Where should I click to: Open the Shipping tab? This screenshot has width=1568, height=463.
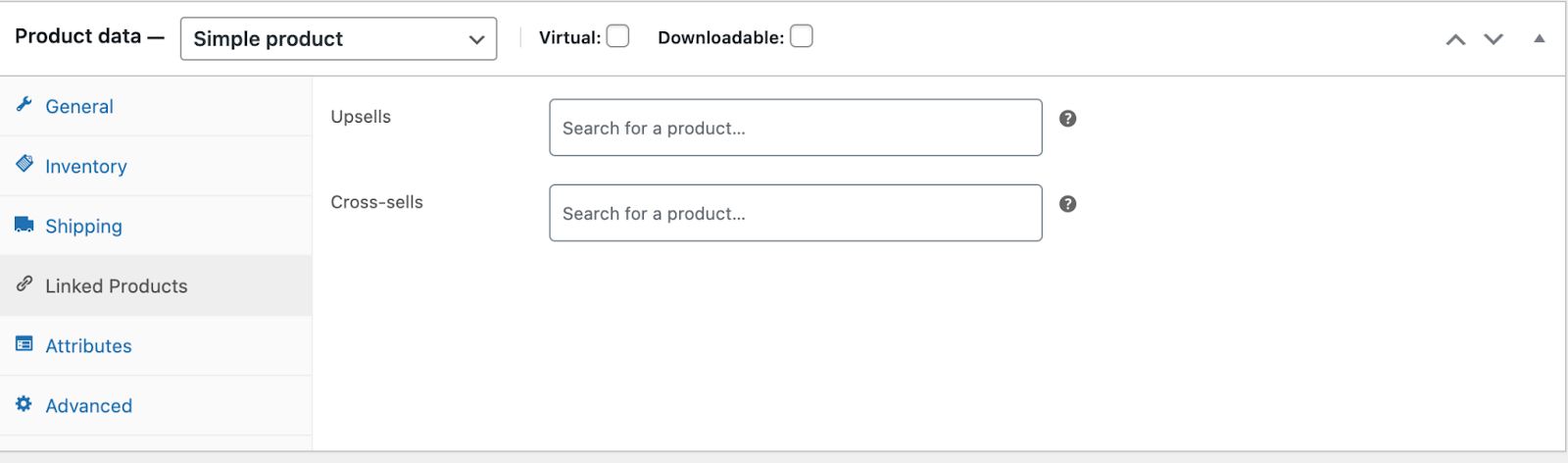tap(84, 227)
